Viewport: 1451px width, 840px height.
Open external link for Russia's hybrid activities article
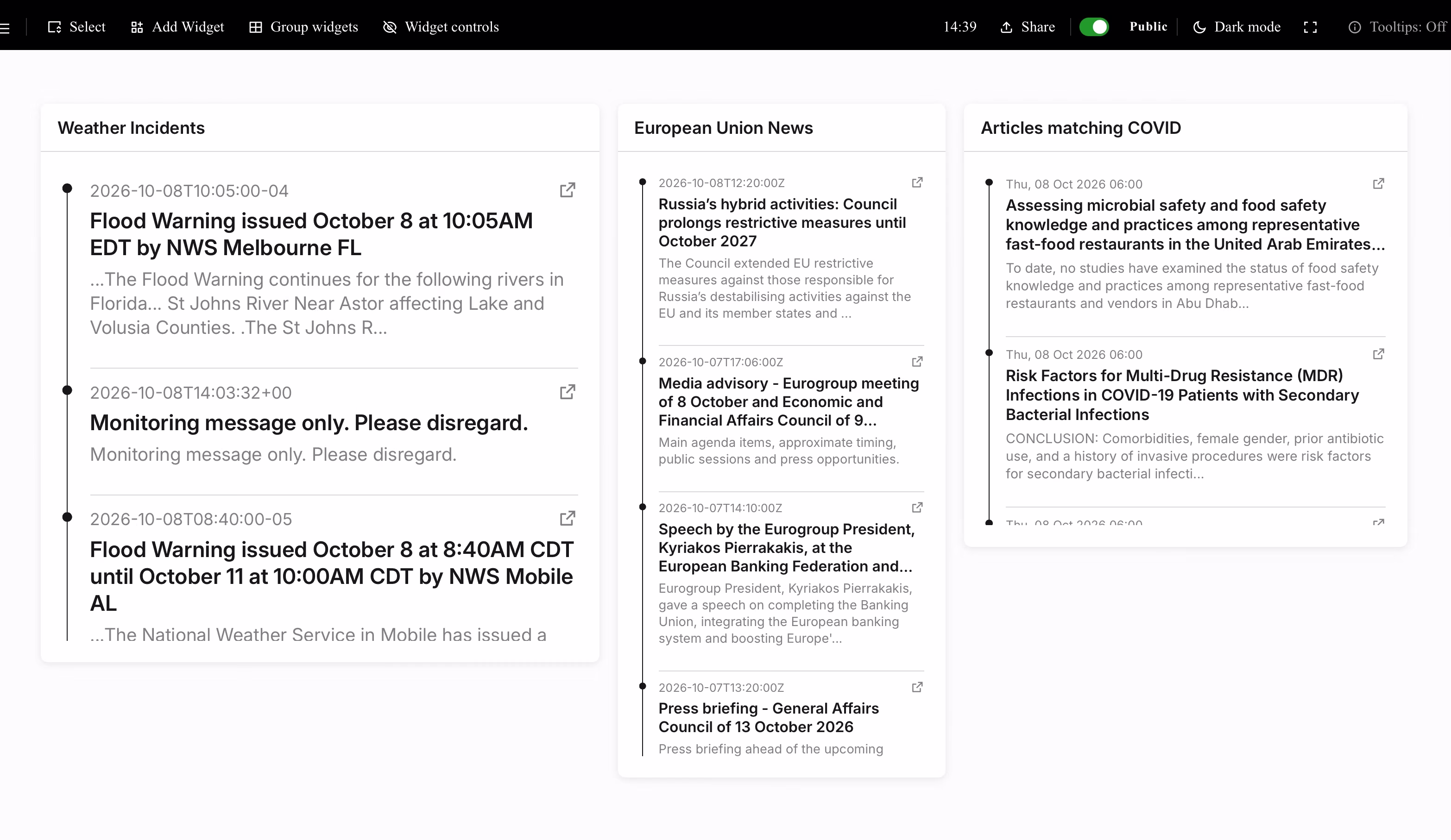[x=917, y=182]
